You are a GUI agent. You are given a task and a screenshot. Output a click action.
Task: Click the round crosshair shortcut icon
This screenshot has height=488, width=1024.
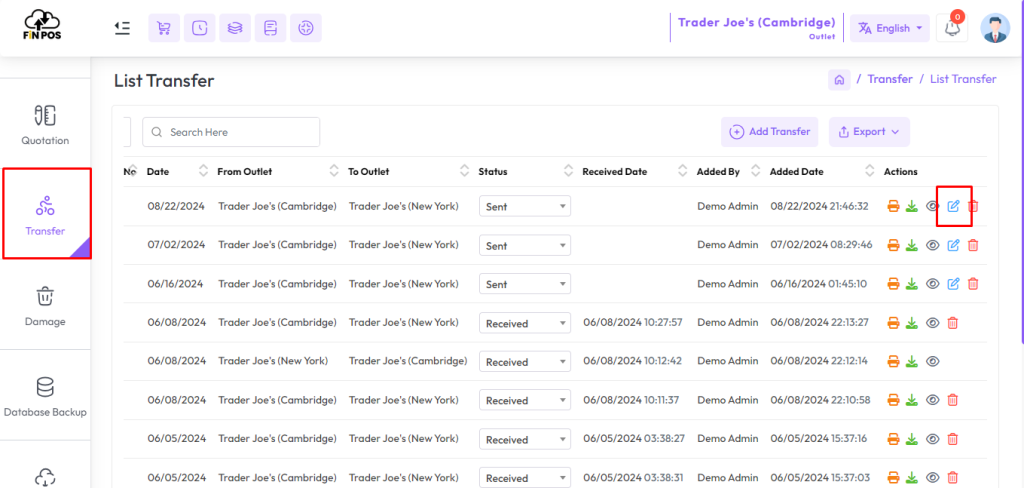coord(306,28)
